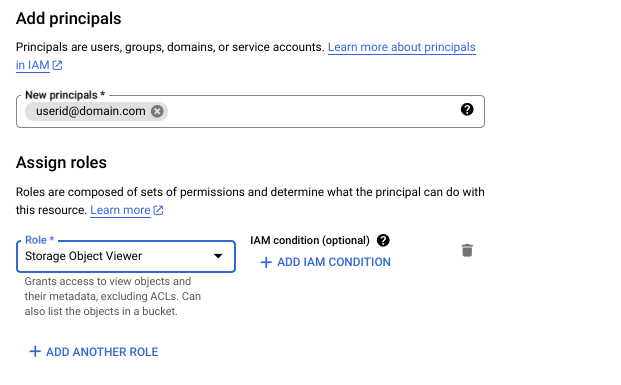Open Learn more about principals link
Screen dimensions: 621x385
click(x=402, y=47)
